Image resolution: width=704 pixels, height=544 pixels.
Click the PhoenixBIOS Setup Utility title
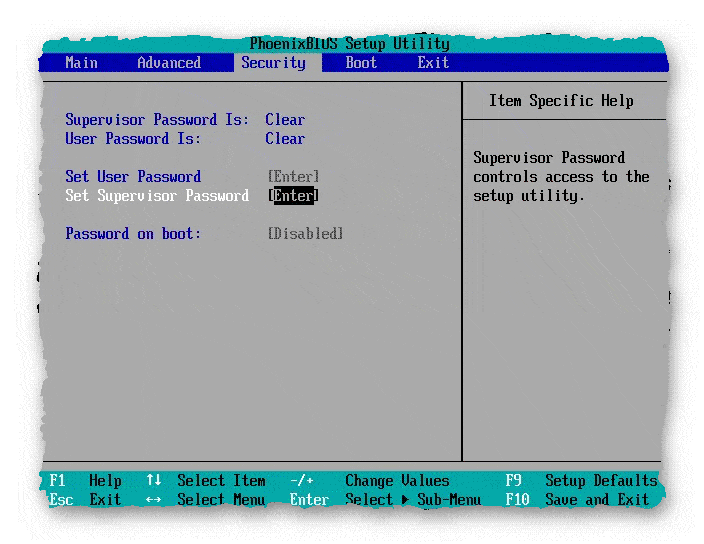point(349,44)
